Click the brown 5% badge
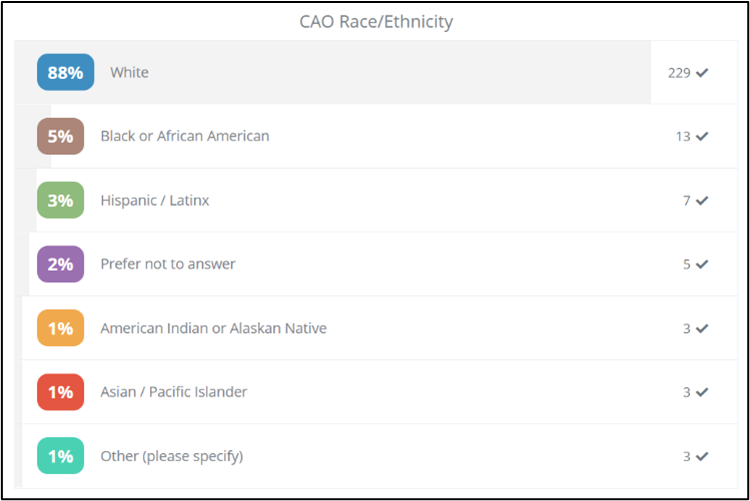The width and height of the screenshot is (750, 501). (x=60, y=136)
